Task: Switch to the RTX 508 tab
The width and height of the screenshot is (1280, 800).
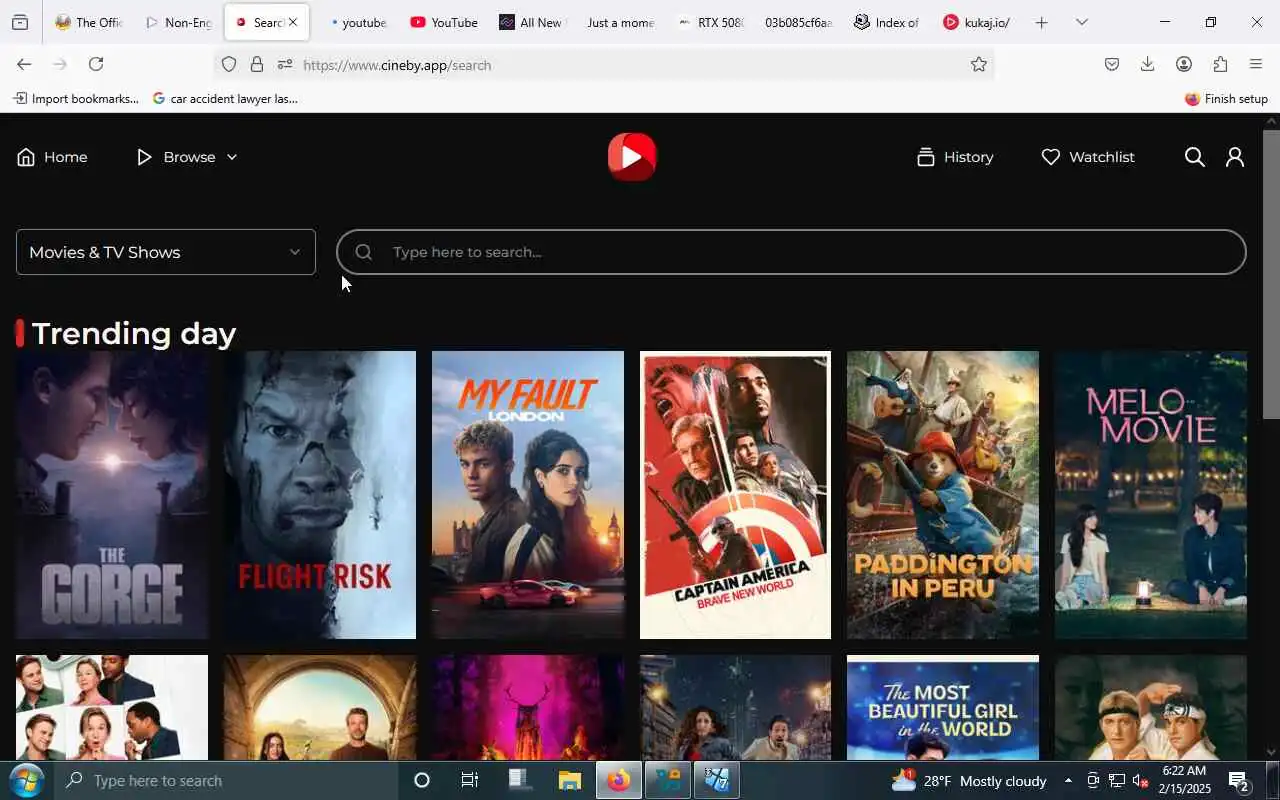Action: (710, 22)
